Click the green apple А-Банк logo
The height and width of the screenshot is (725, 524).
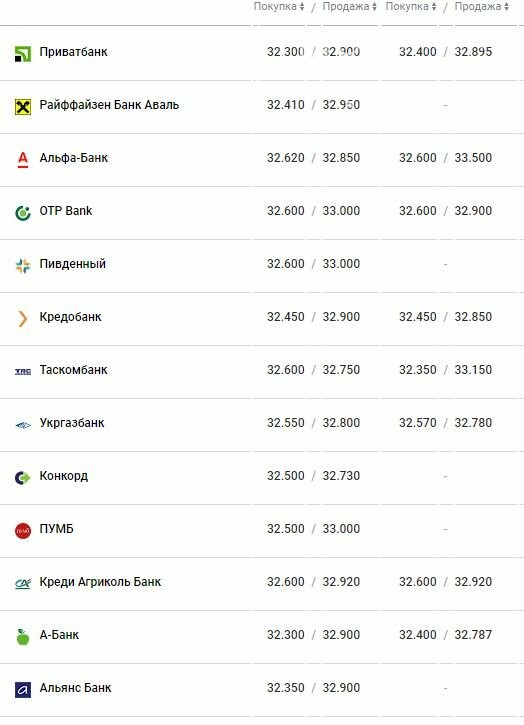tap(23, 637)
